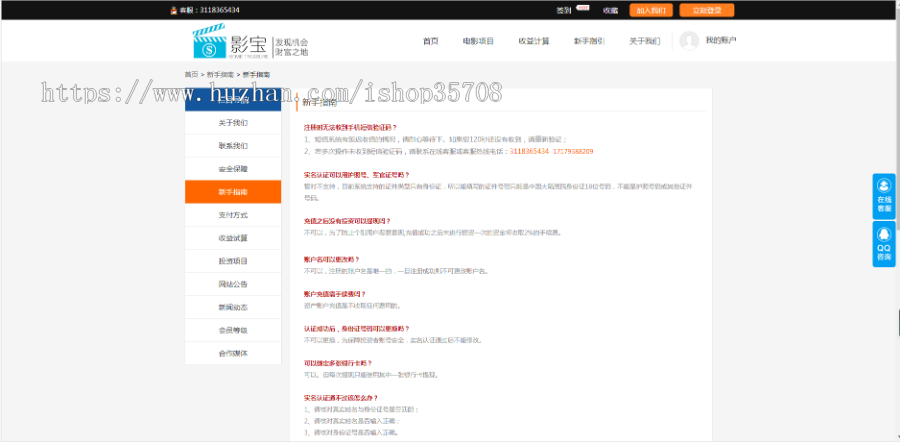
Task: Open 电影项目 in main navigation
Action: point(478,41)
